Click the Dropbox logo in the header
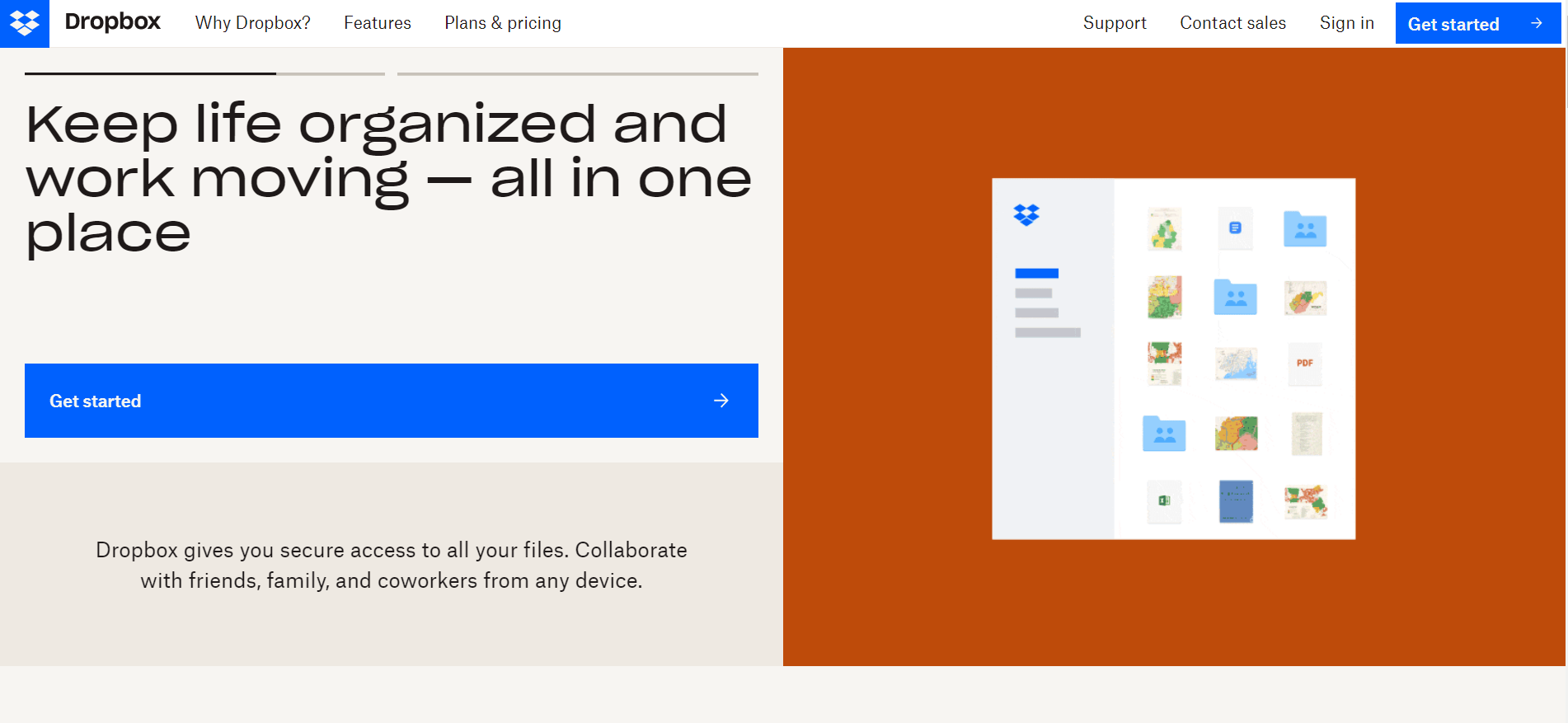Image resolution: width=1568 pixels, height=723 pixels. (25, 23)
